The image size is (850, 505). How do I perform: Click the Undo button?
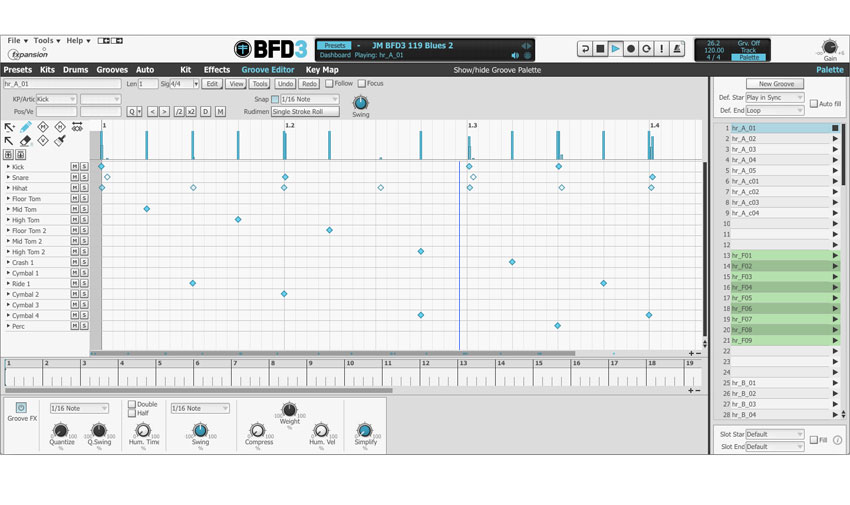[285, 84]
